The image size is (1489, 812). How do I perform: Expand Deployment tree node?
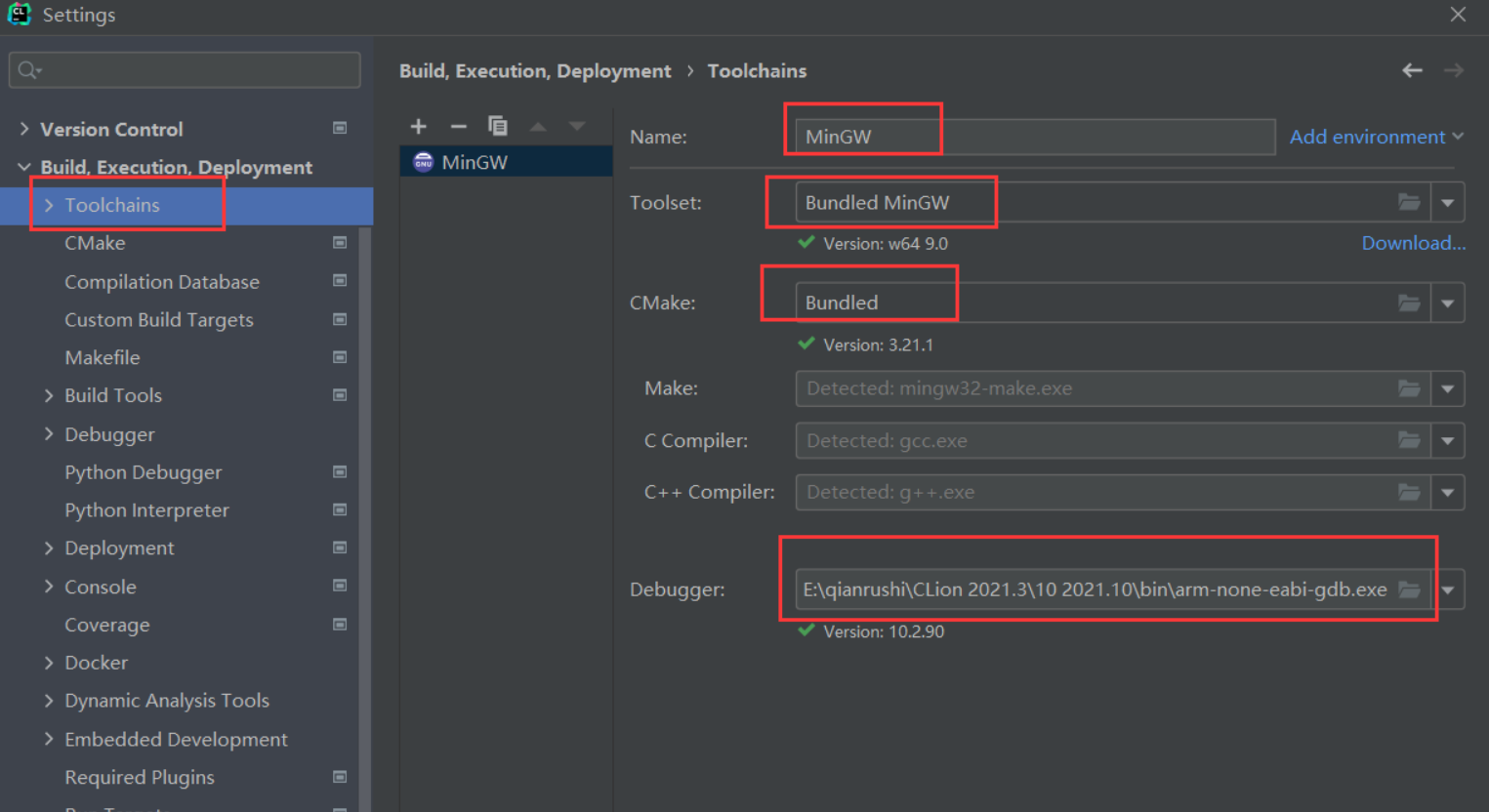(x=49, y=548)
